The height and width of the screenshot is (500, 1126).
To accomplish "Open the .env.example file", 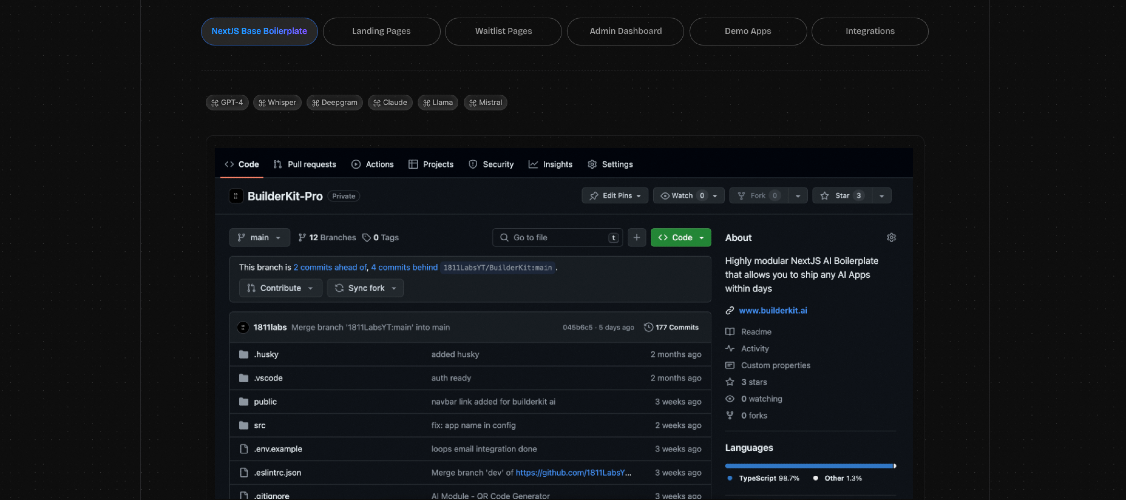I will pos(278,449).
